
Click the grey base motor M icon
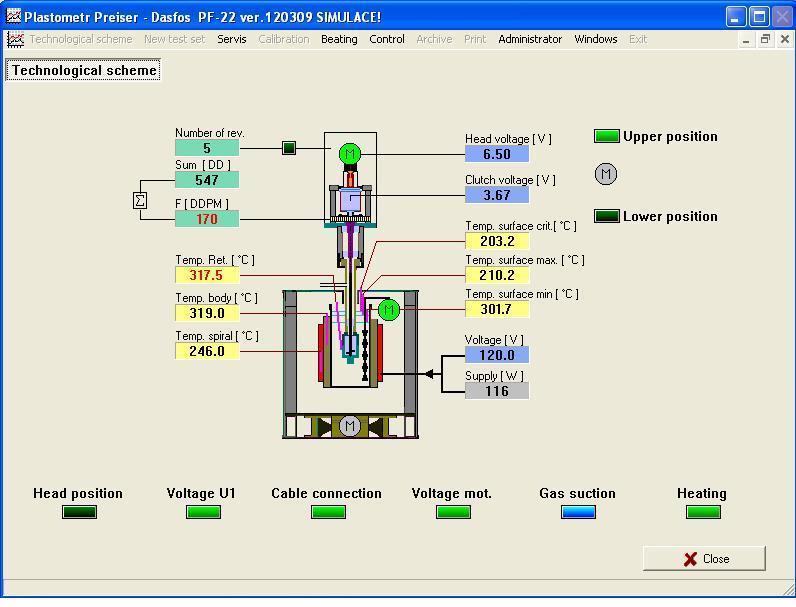(x=349, y=426)
